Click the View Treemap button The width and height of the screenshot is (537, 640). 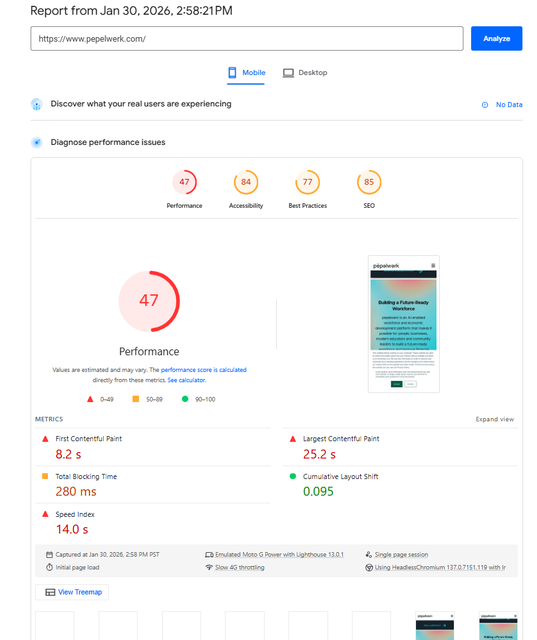click(72, 592)
